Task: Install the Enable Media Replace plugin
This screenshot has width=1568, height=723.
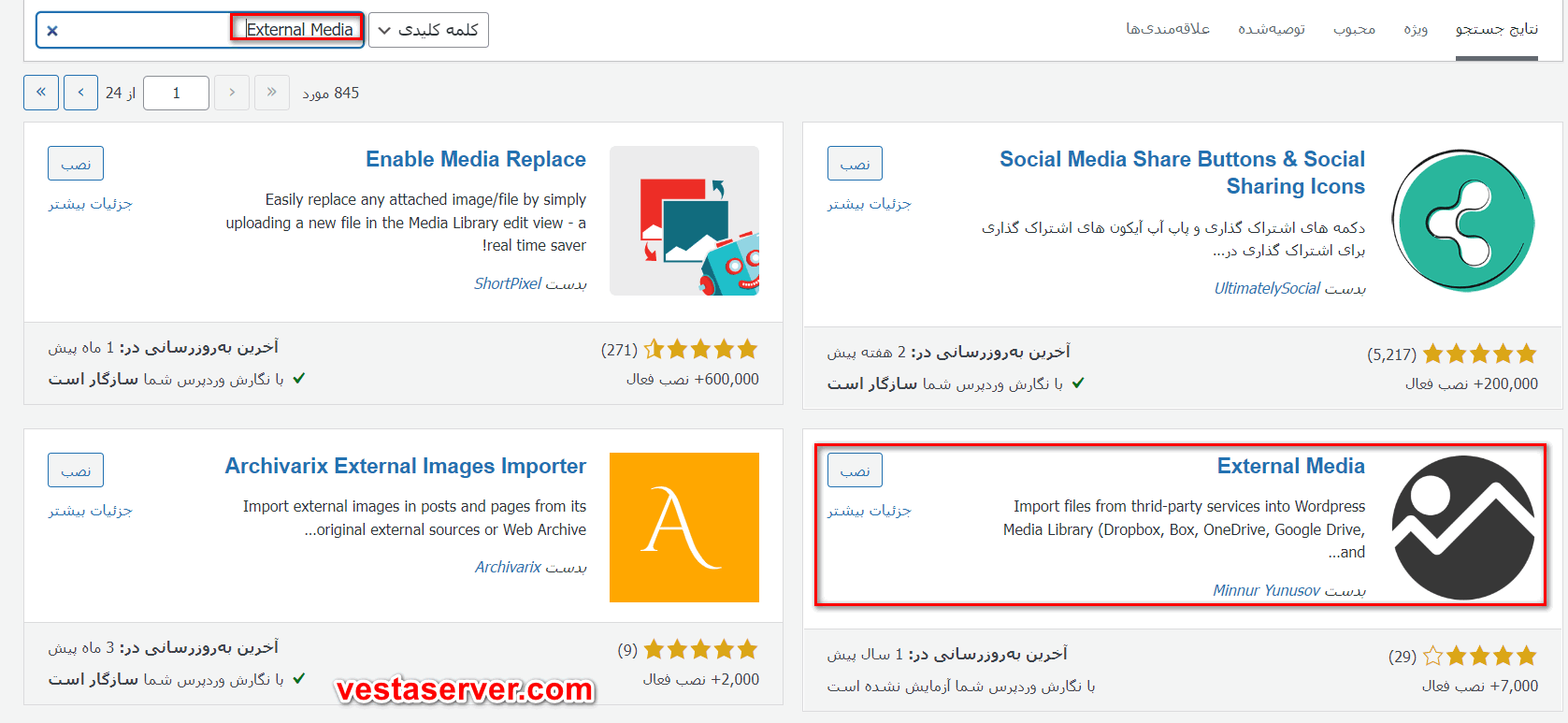Action: (x=76, y=164)
